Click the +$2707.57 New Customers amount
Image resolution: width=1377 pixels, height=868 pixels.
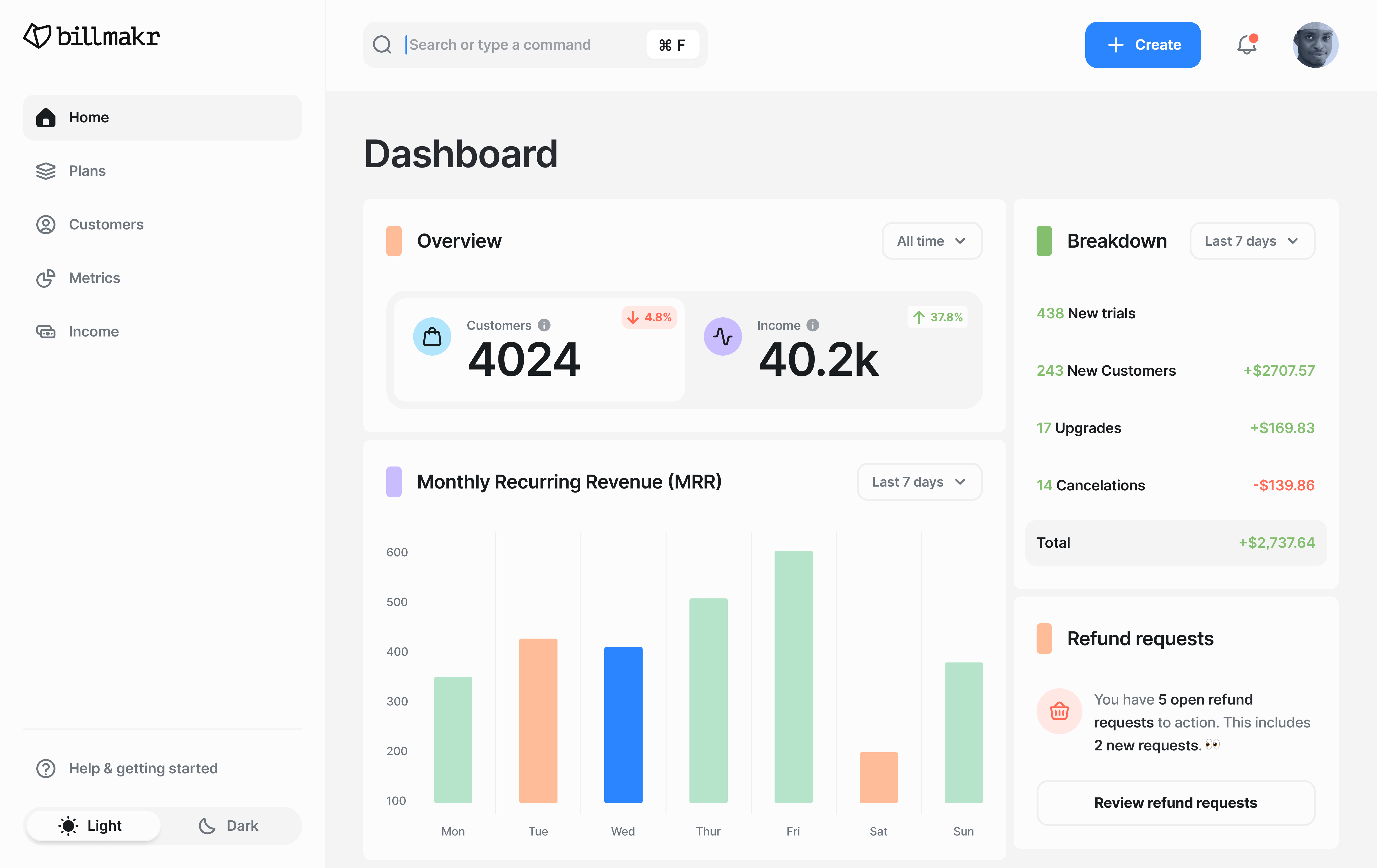(1279, 370)
